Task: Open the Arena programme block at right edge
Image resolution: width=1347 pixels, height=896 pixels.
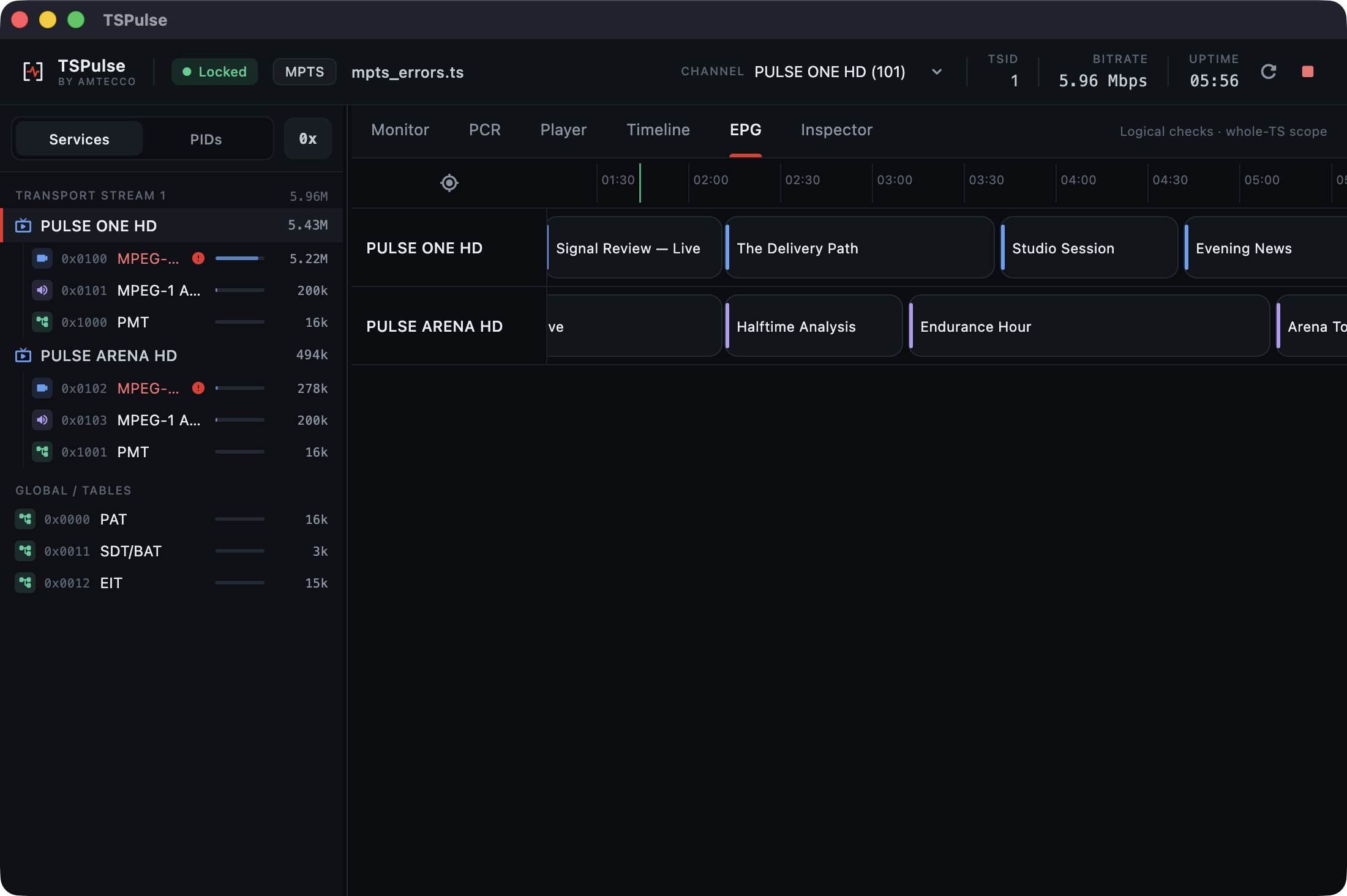Action: [x=1311, y=326]
